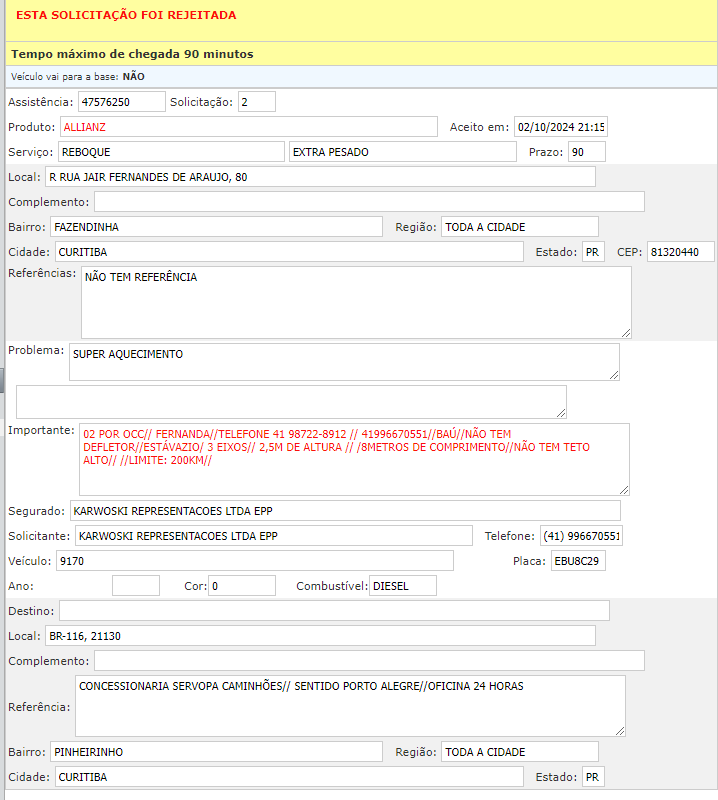Screen dimensions: 718x800
Task: Click the Solicitação number field
Action: coord(256,102)
